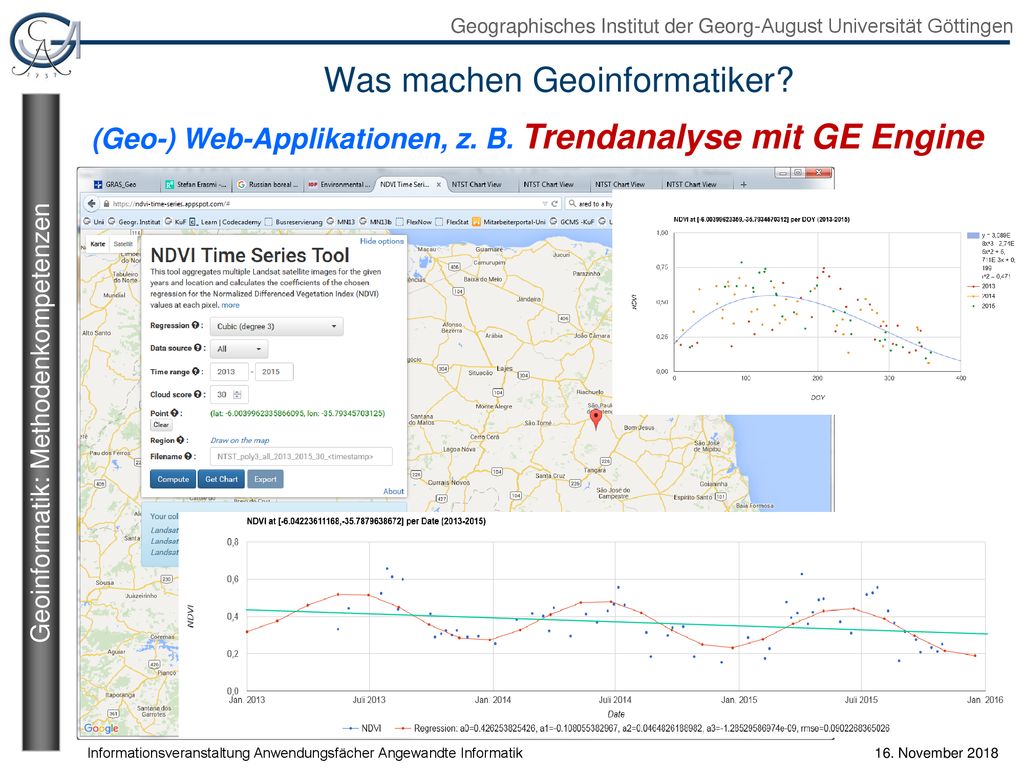Viewport: 1024px width, 768px height.
Task: Switch to the GRAS_Geo tab
Action: [x=120, y=185]
